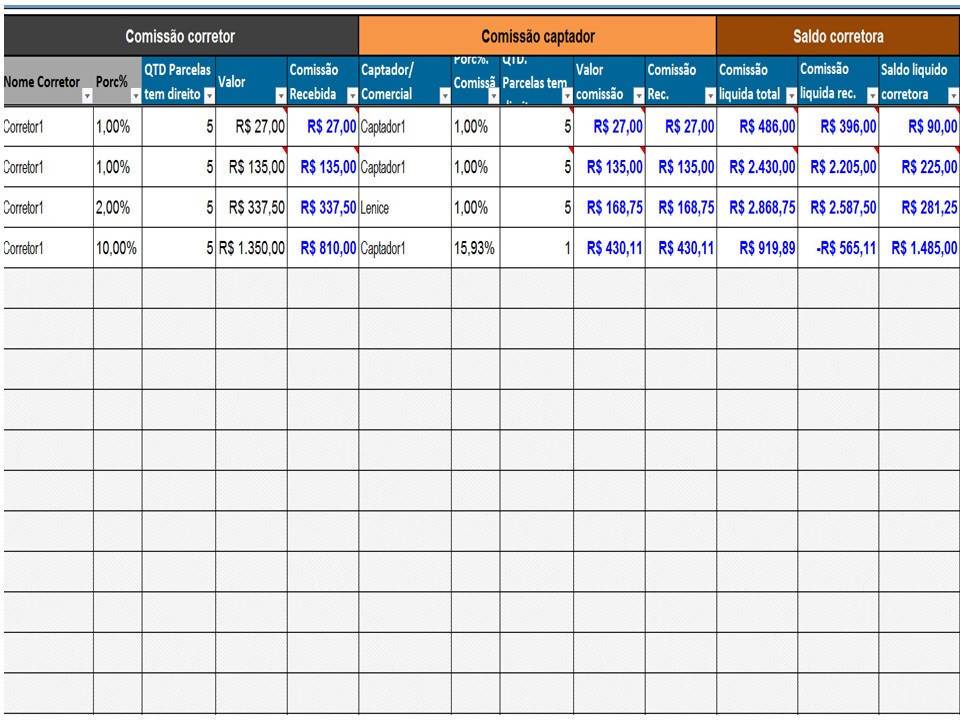Open the Nome Corretor filter dropdown
The width and height of the screenshot is (960, 720).
pyautogui.click(x=86, y=96)
